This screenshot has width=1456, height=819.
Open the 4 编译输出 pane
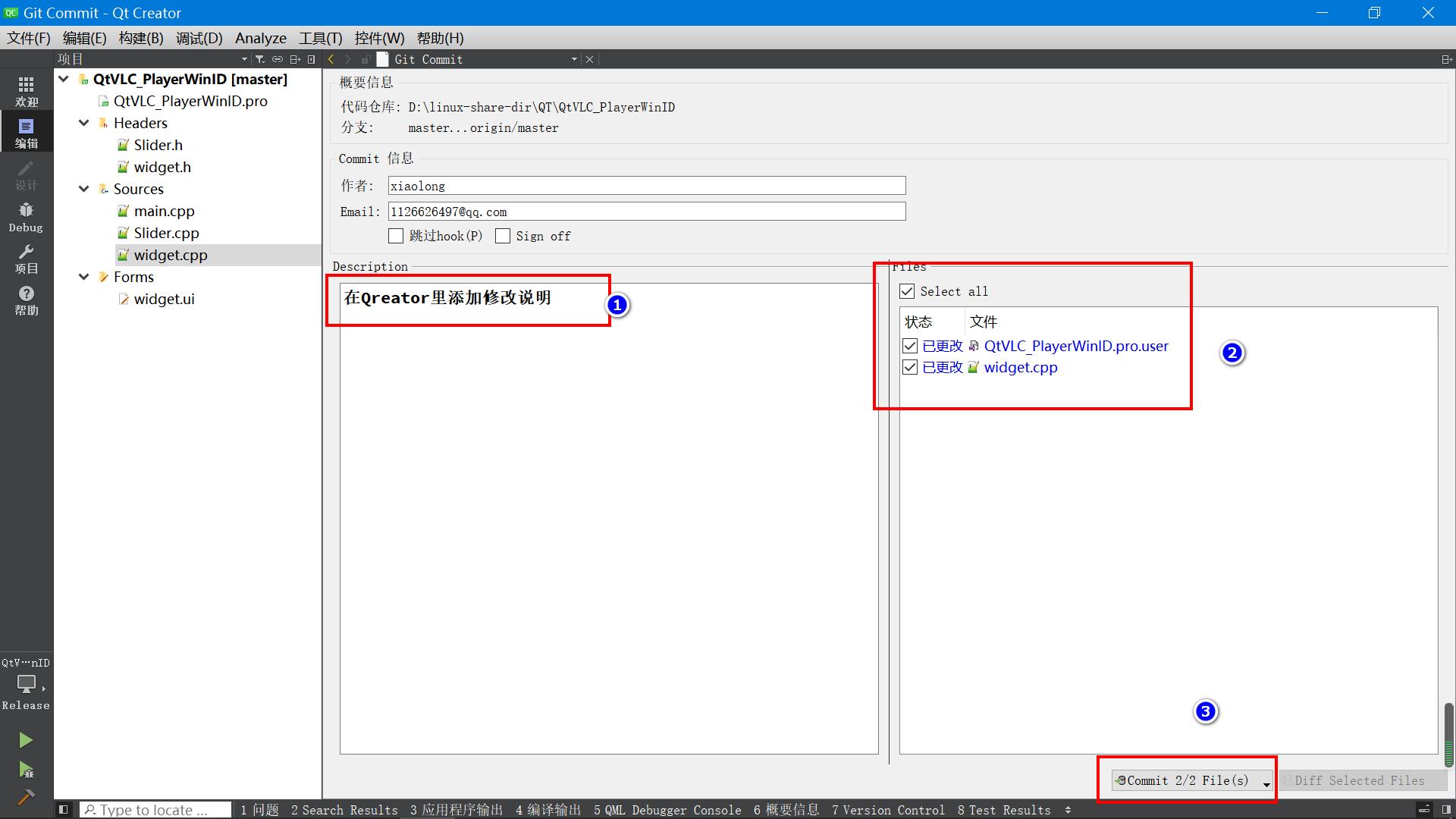pyautogui.click(x=548, y=810)
